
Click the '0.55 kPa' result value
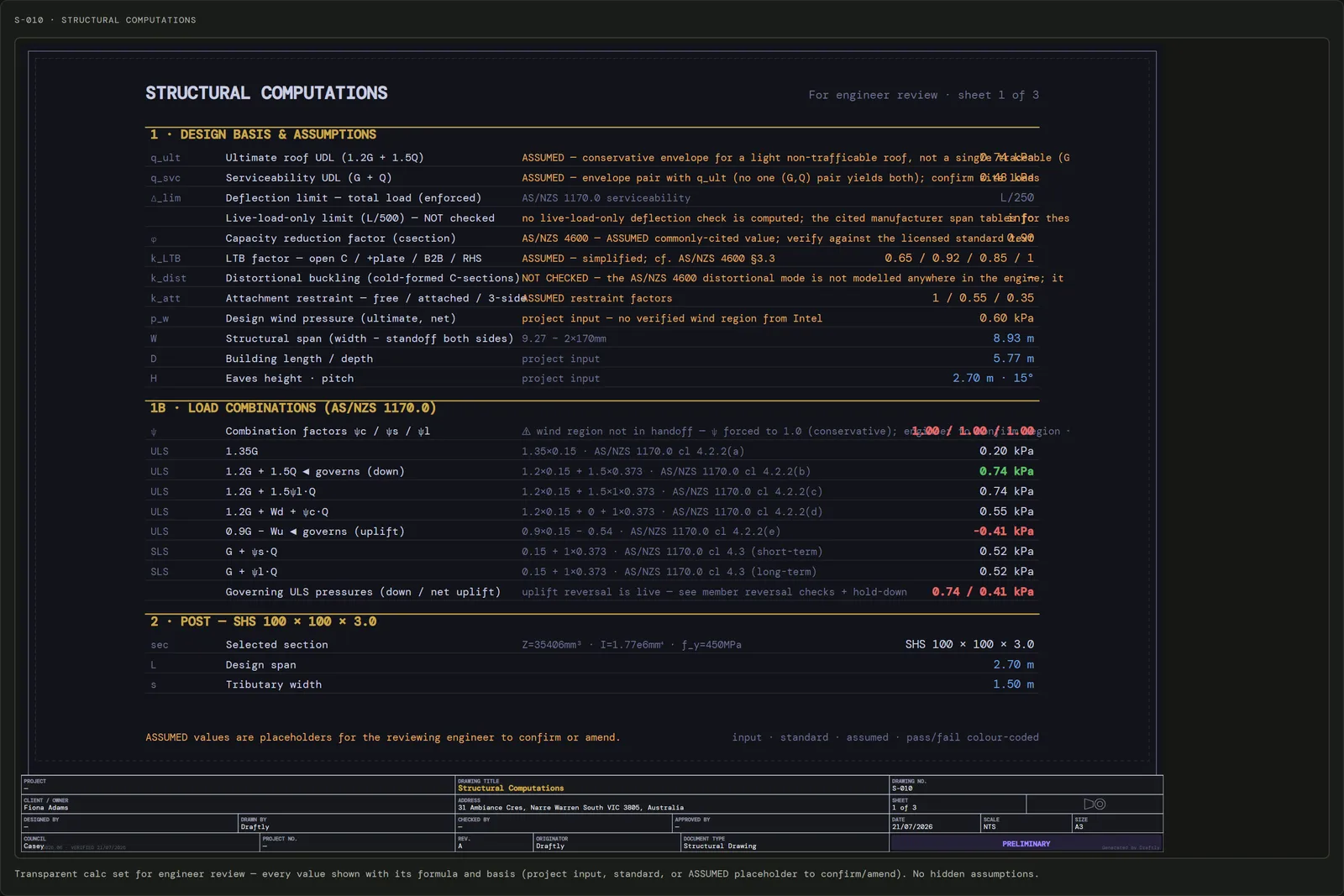1006,511
